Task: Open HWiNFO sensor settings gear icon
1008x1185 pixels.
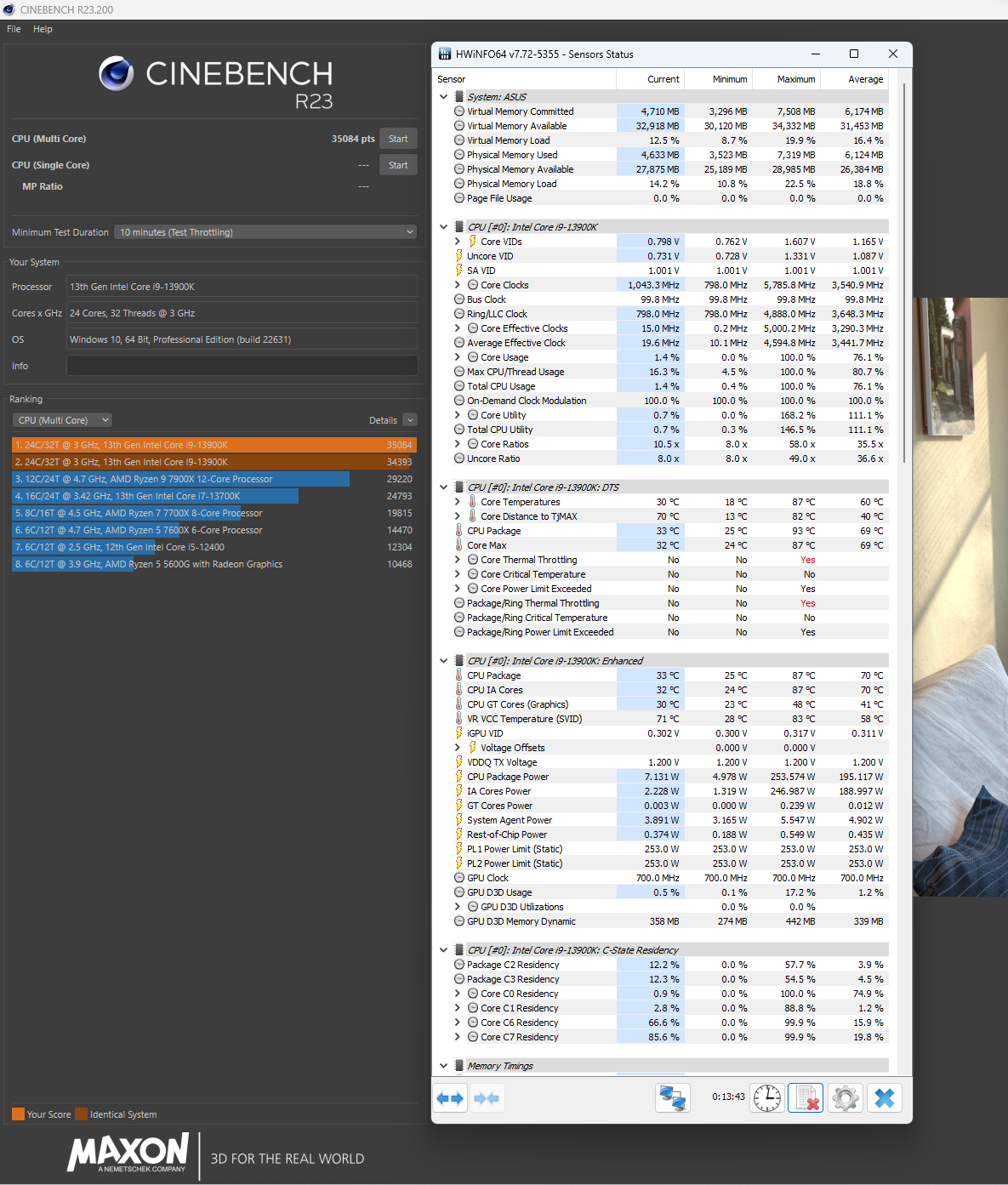Action: (x=845, y=1098)
